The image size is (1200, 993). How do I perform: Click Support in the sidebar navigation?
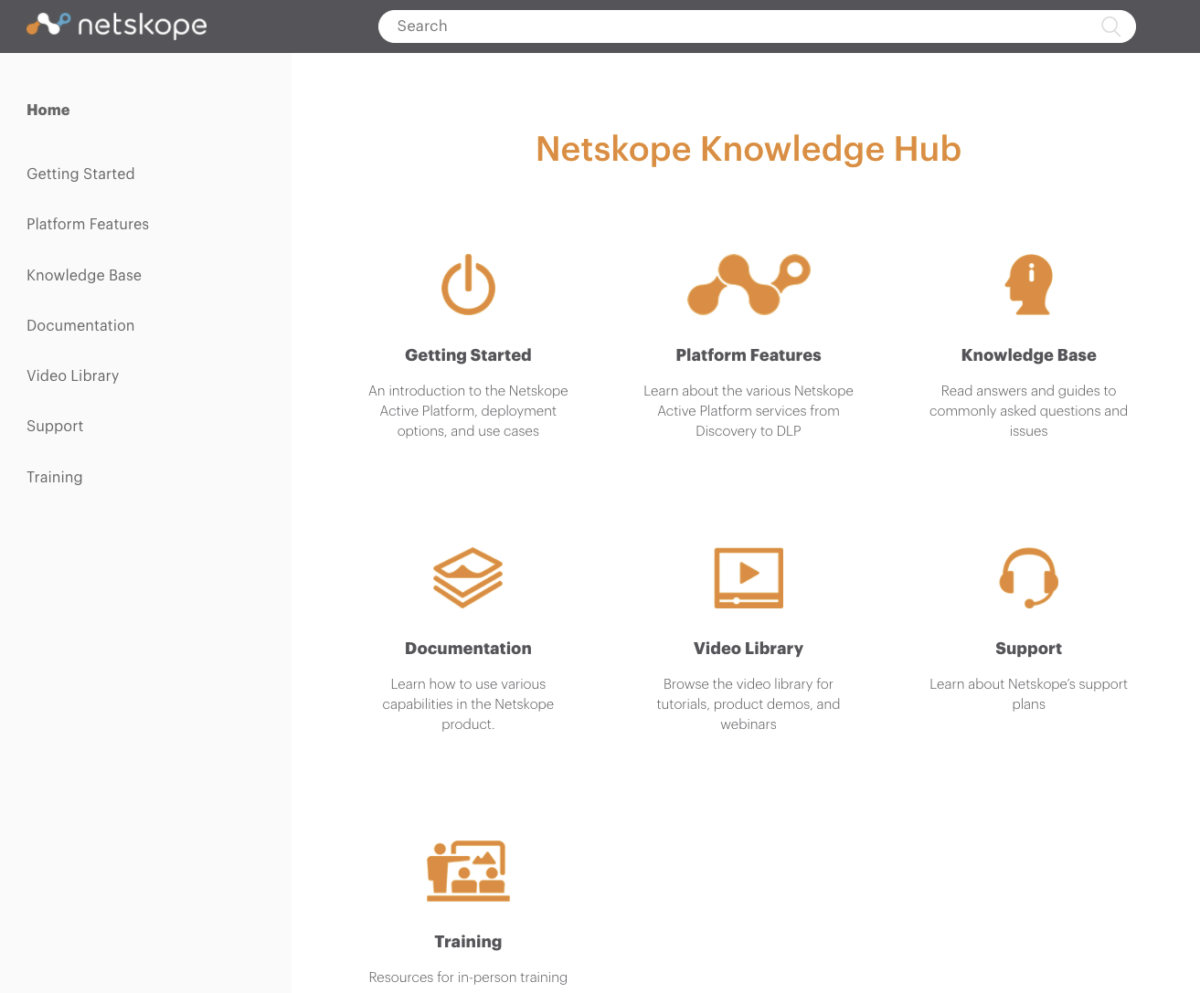[55, 426]
